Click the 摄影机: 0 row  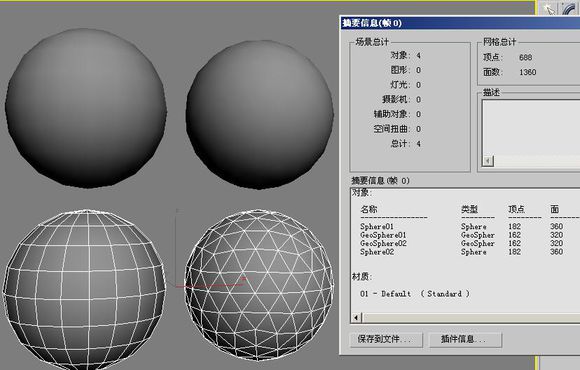pyautogui.click(x=401, y=99)
